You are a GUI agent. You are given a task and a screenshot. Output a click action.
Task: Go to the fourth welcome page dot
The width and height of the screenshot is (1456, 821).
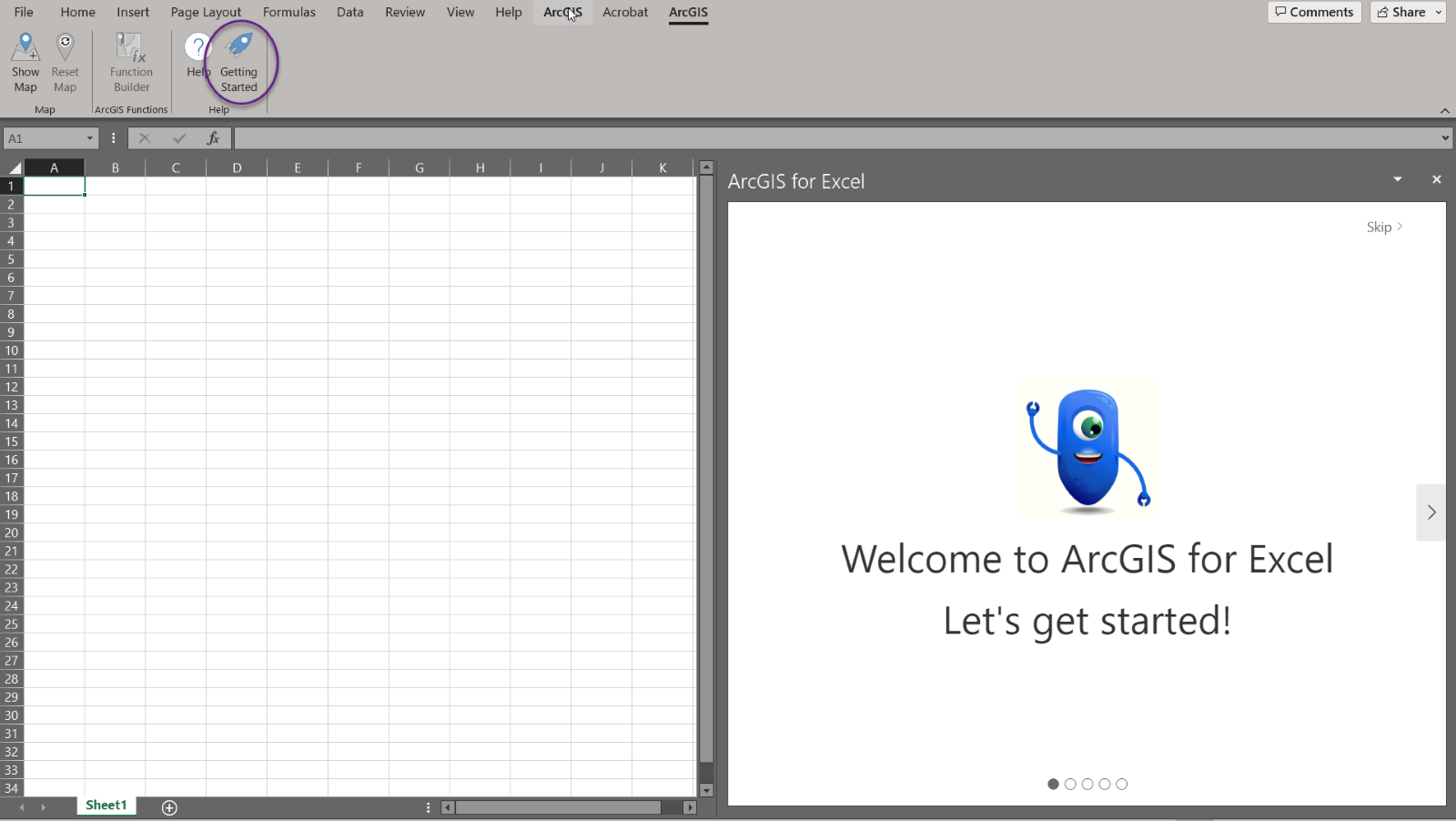tap(1105, 784)
